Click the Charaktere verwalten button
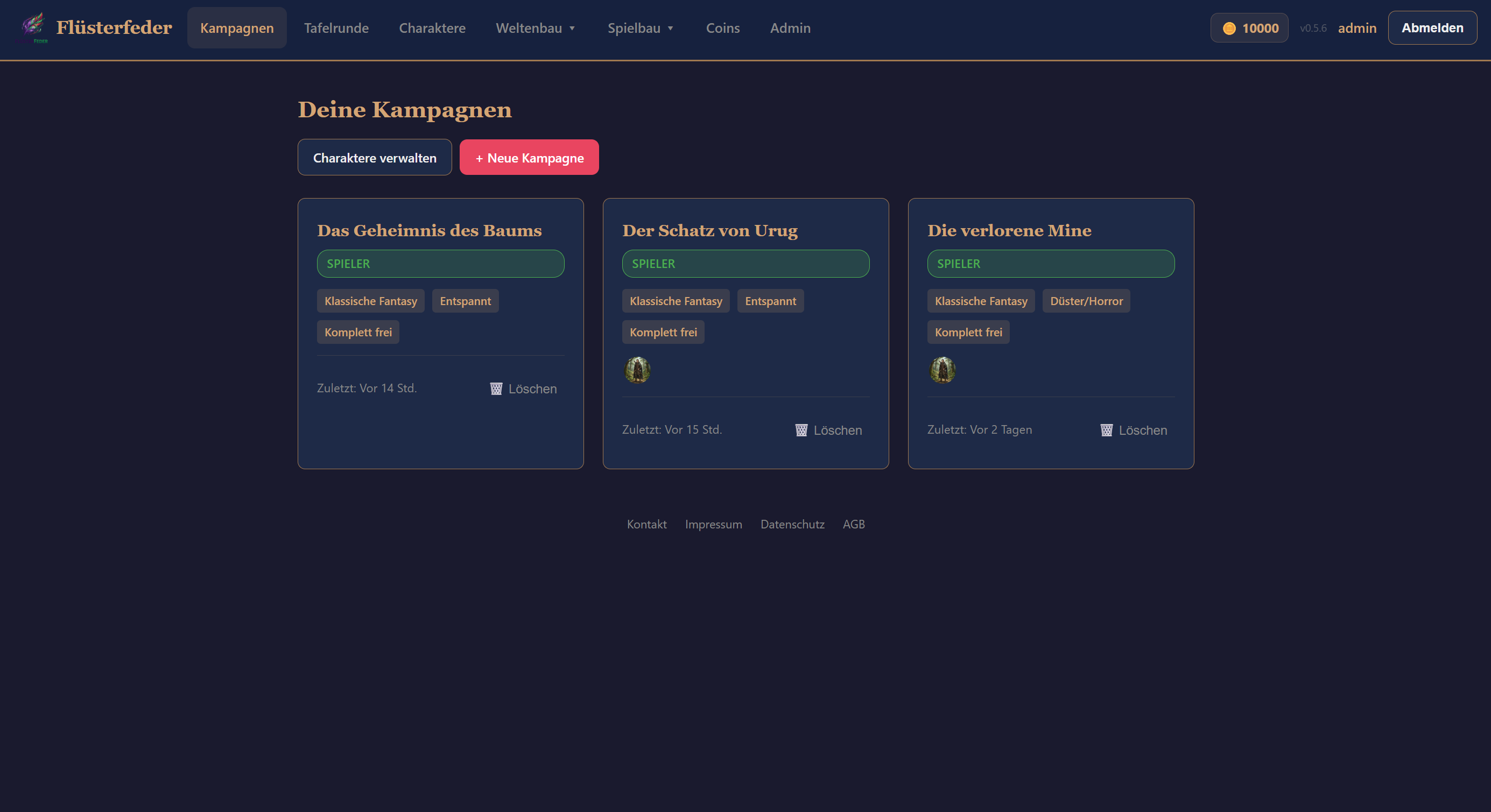 (375, 158)
